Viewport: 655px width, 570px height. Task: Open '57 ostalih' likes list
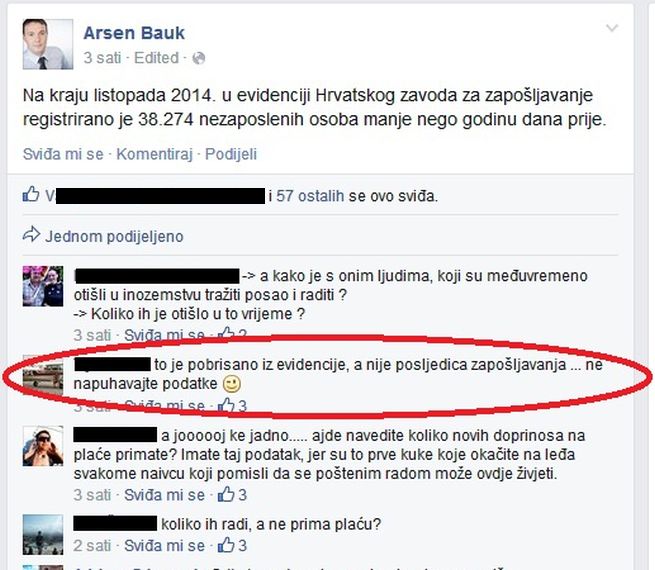[310, 196]
